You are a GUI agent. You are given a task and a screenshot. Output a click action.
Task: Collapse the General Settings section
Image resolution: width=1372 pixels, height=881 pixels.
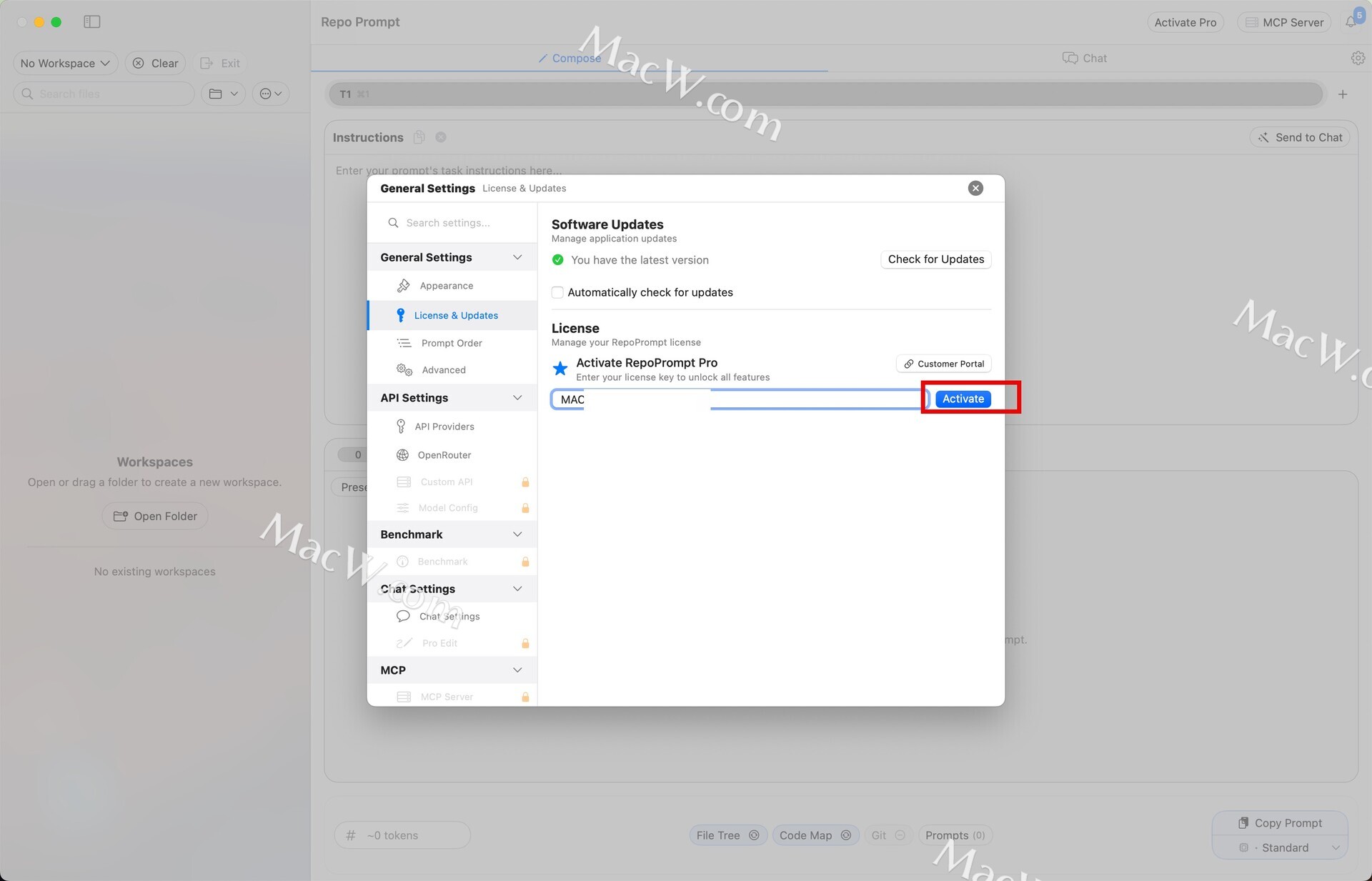point(517,257)
